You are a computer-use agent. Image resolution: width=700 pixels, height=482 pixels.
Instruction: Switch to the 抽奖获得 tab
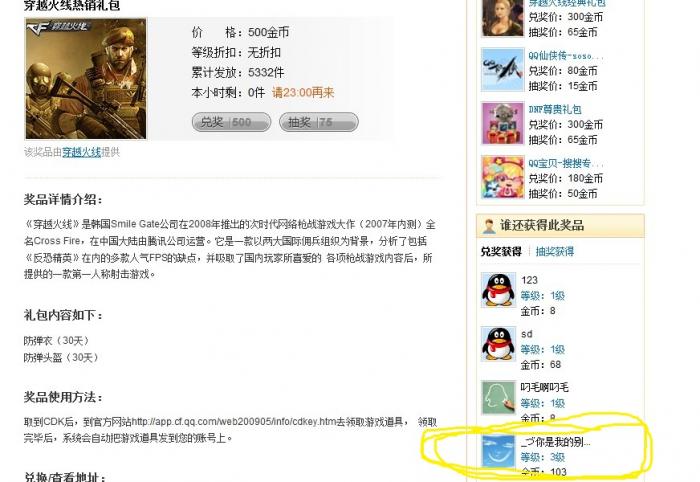coord(554,251)
